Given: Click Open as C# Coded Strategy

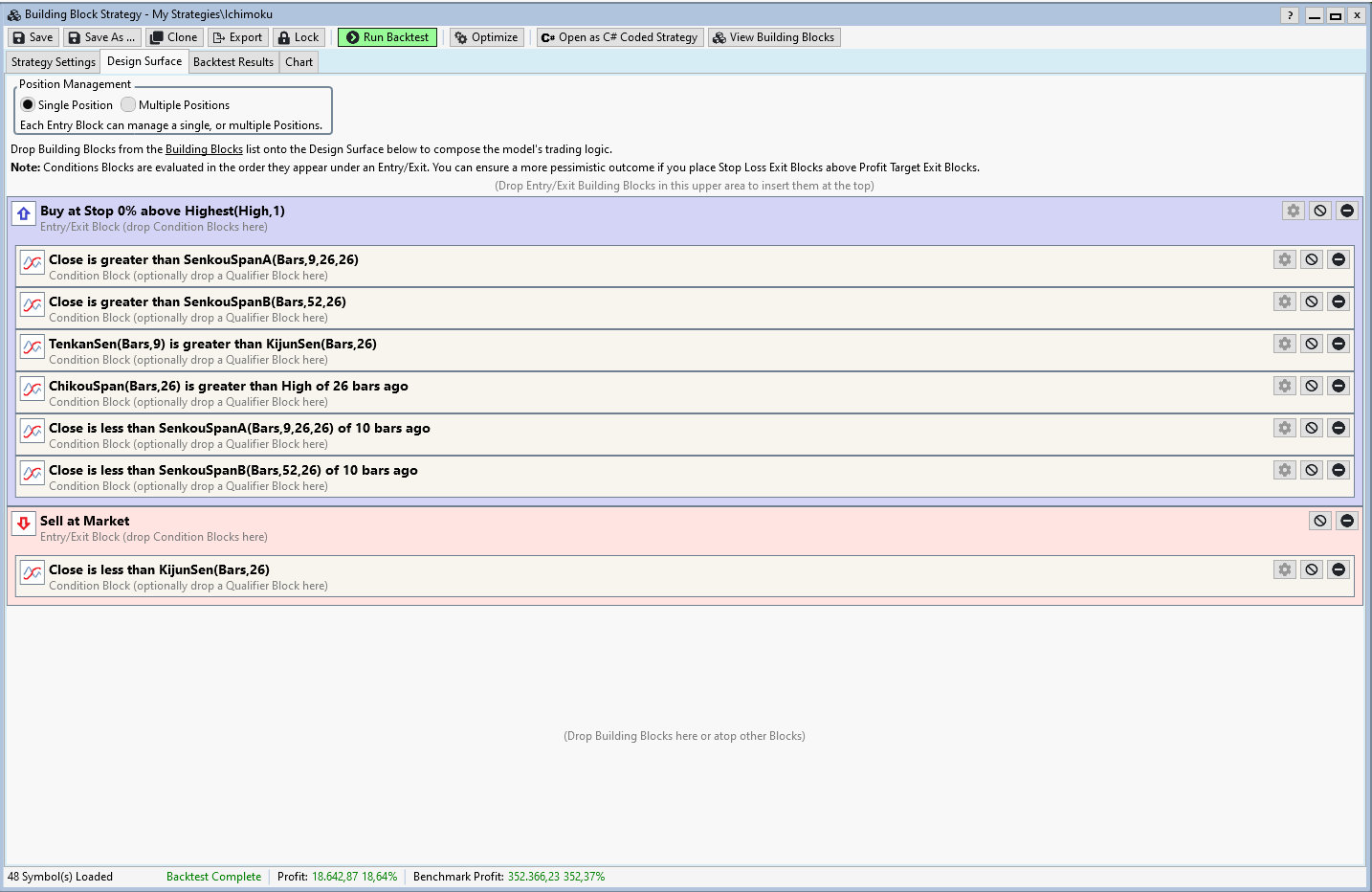Looking at the screenshot, I should [619, 37].
